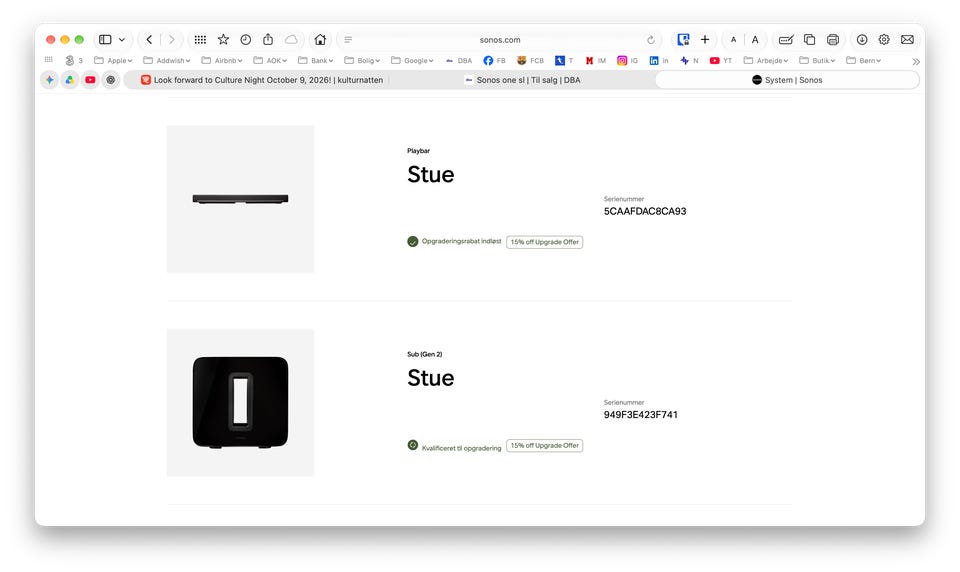Screen dimensions: 960x572
Task: Expand the Google bookmarks folder
Action: (413, 61)
